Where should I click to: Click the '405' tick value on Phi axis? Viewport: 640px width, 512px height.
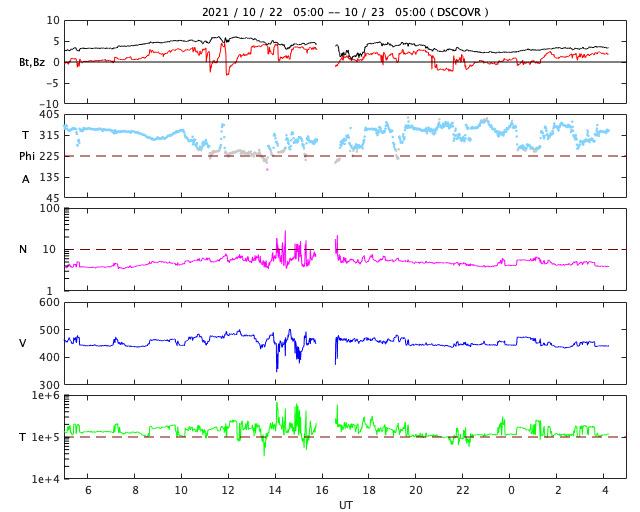[49, 114]
